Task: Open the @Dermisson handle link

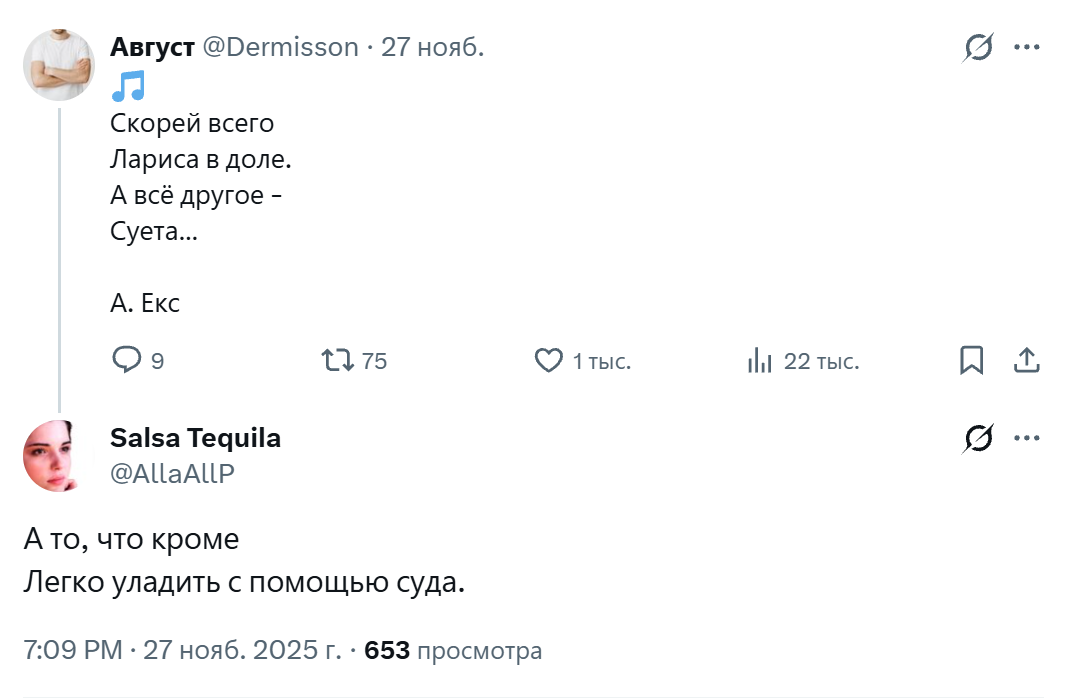Action: click(x=281, y=47)
